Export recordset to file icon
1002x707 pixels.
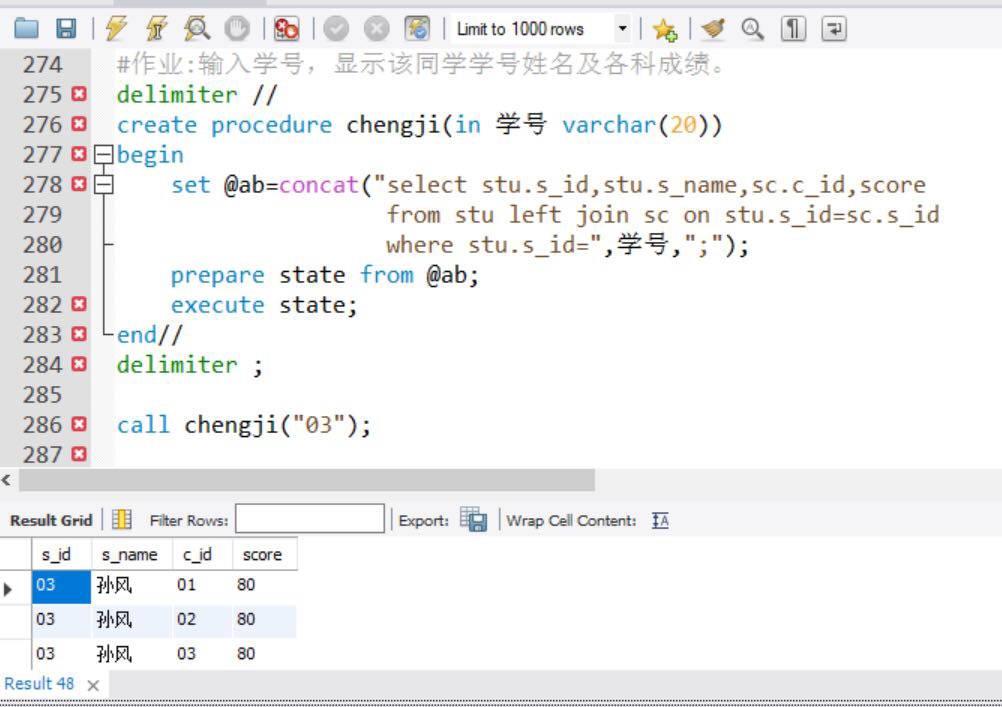pos(474,520)
